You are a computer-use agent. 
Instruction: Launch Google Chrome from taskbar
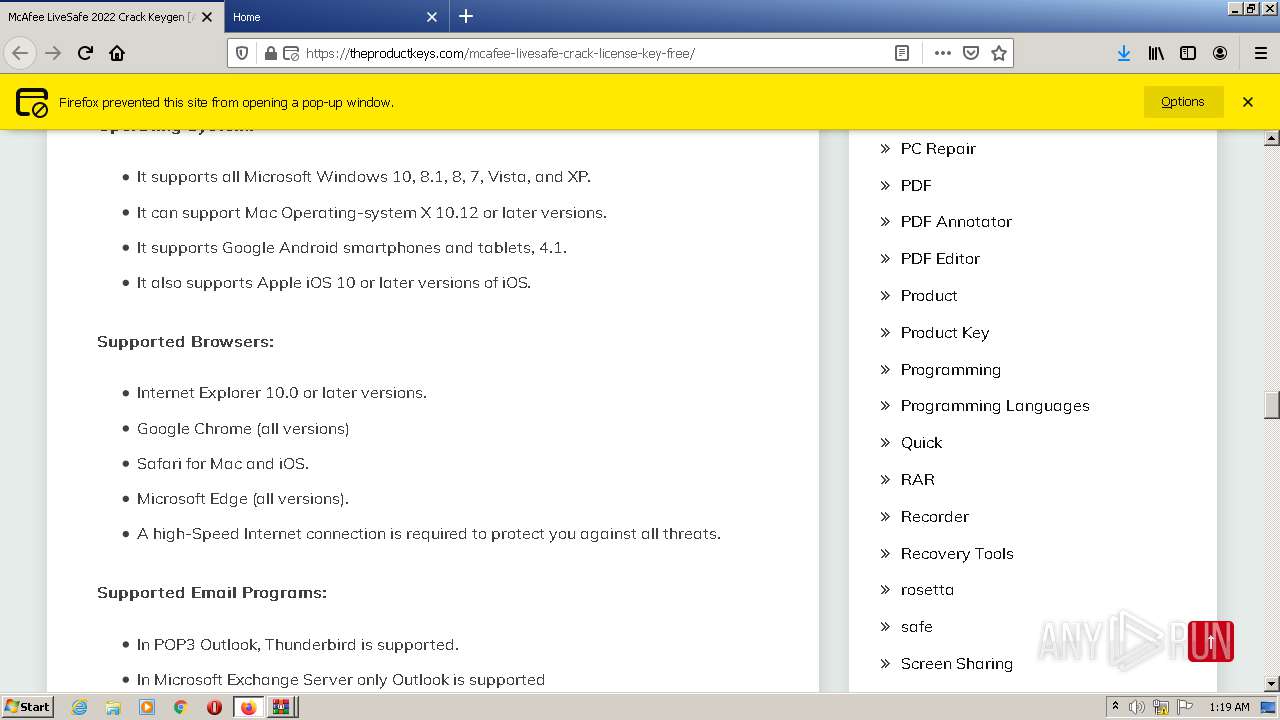point(181,707)
